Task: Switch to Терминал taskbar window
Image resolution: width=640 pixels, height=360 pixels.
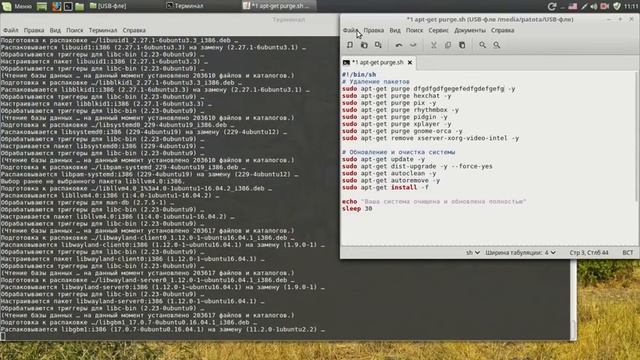Action: pos(185,6)
